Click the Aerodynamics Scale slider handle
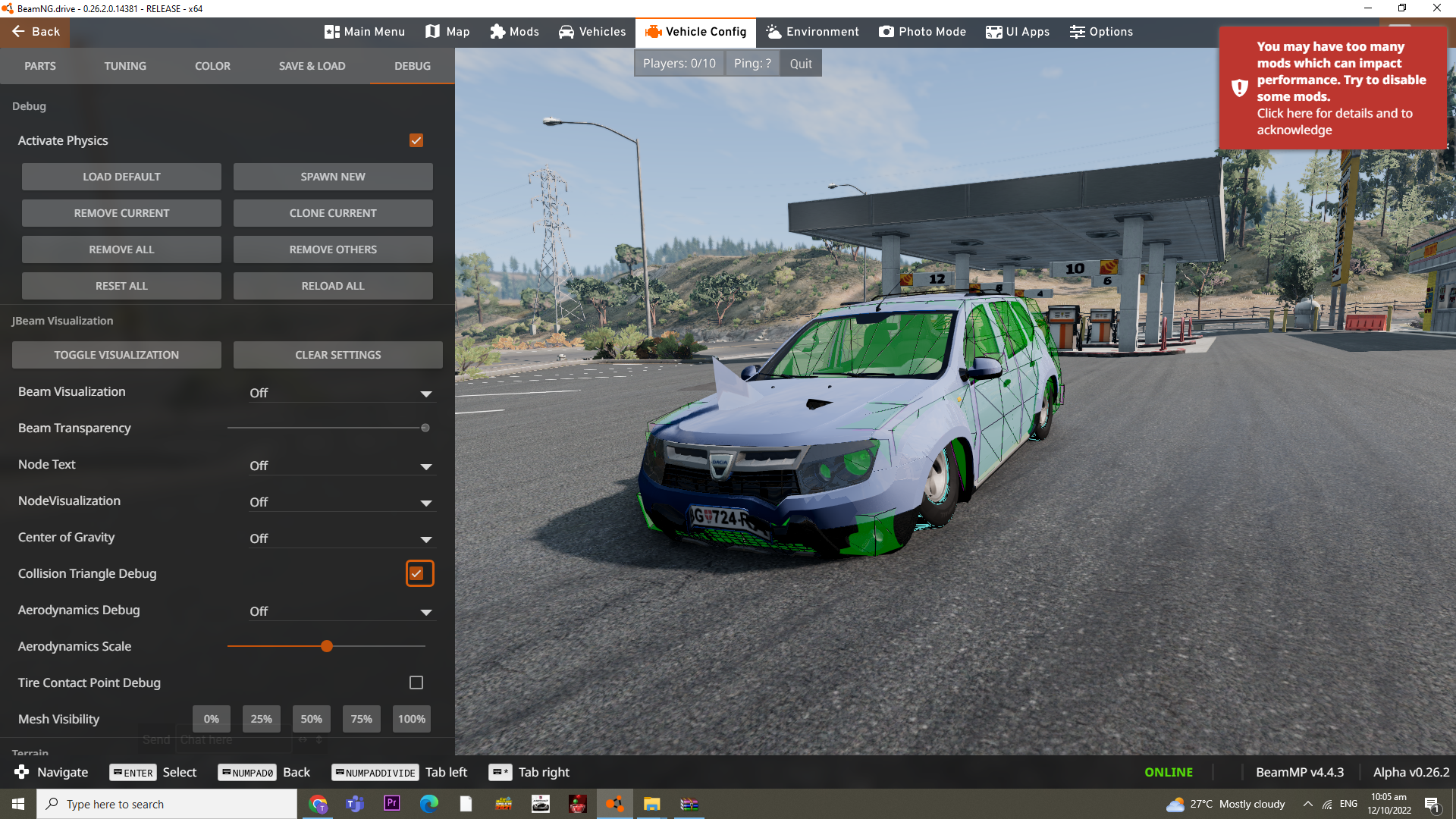 click(327, 646)
